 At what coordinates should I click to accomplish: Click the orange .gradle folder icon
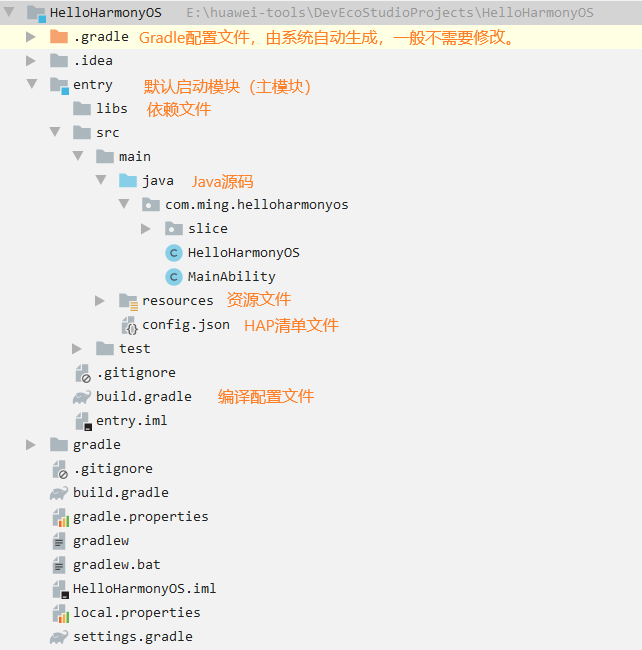pyautogui.click(x=59, y=36)
